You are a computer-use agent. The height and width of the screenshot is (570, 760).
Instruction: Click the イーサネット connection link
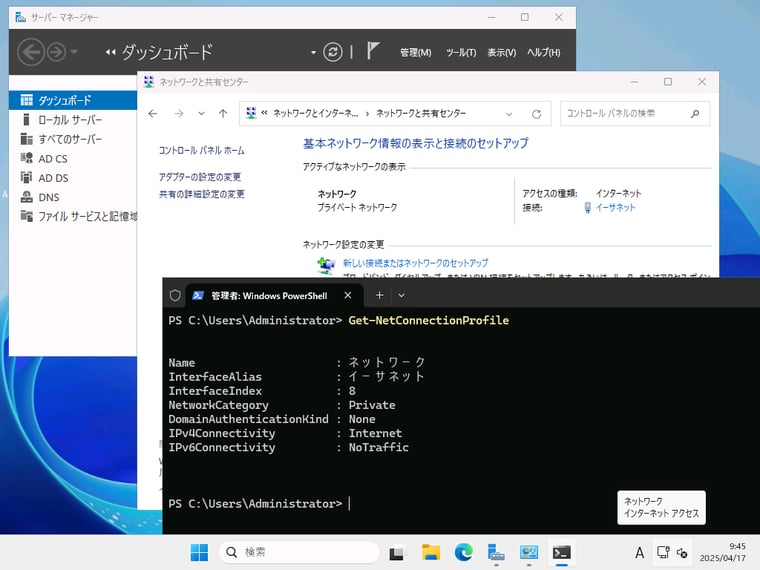(615, 207)
